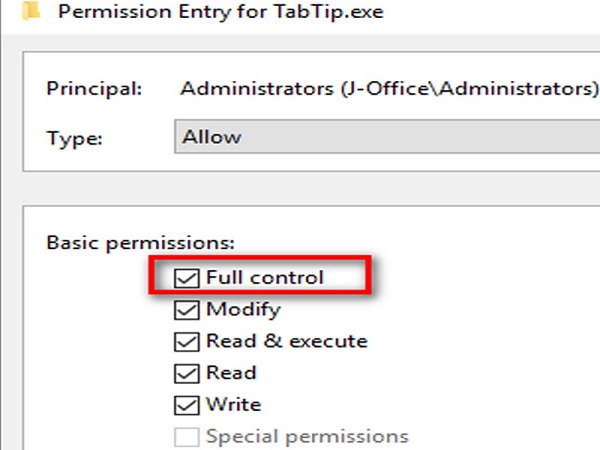Click the greyed Special permissions checkbox
The width and height of the screenshot is (600, 450).
click(x=187, y=436)
